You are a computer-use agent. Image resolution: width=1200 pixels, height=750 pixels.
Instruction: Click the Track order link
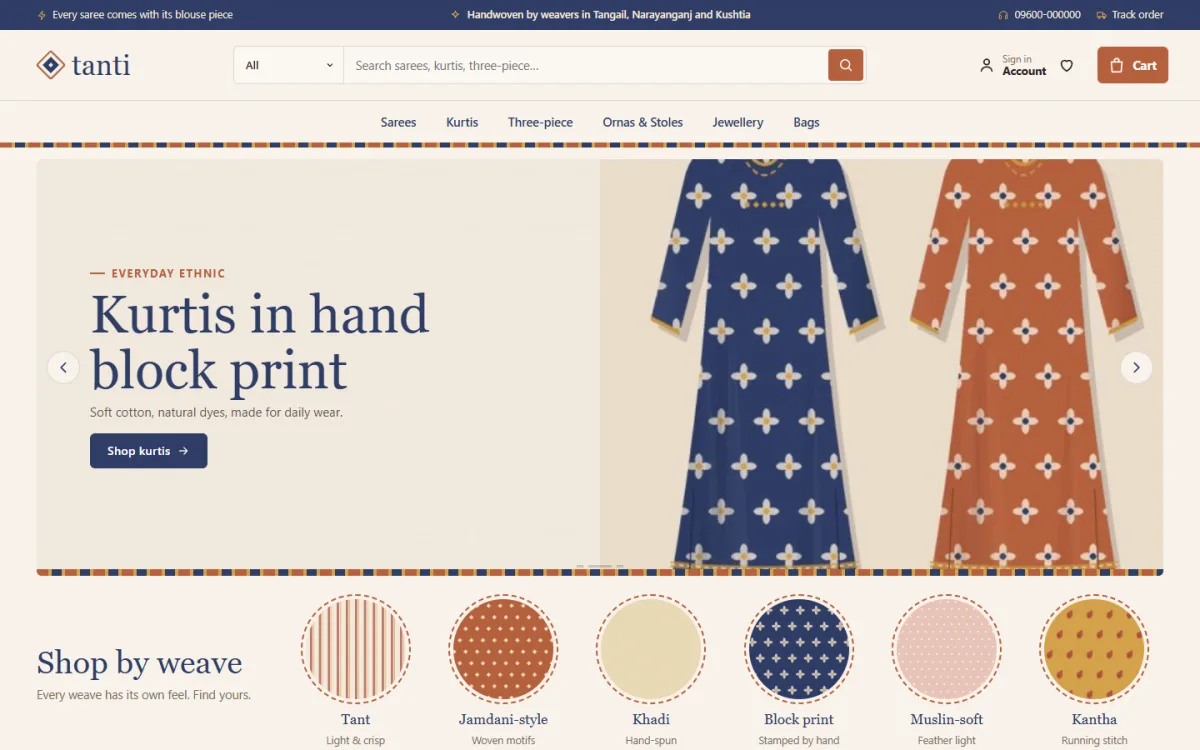pyautogui.click(x=1130, y=15)
